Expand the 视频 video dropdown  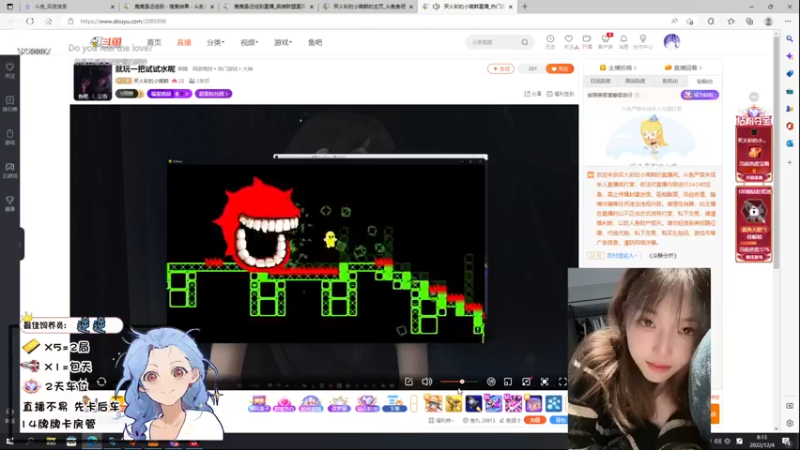249,42
